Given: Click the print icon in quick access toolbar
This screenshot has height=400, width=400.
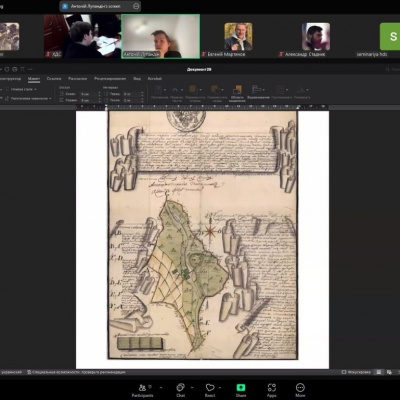Looking at the screenshot, I should (15, 69).
